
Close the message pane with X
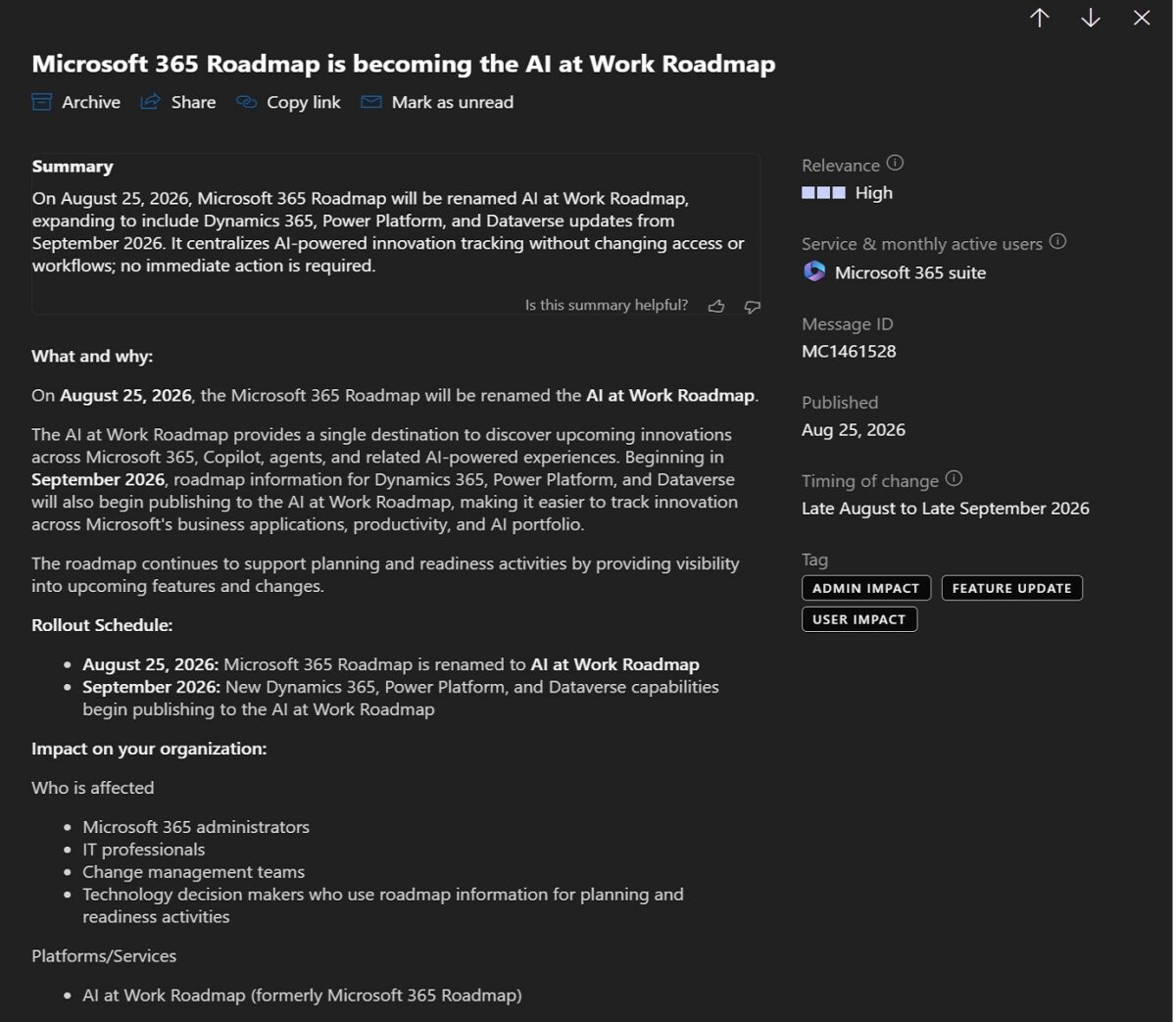pyautogui.click(x=1142, y=18)
